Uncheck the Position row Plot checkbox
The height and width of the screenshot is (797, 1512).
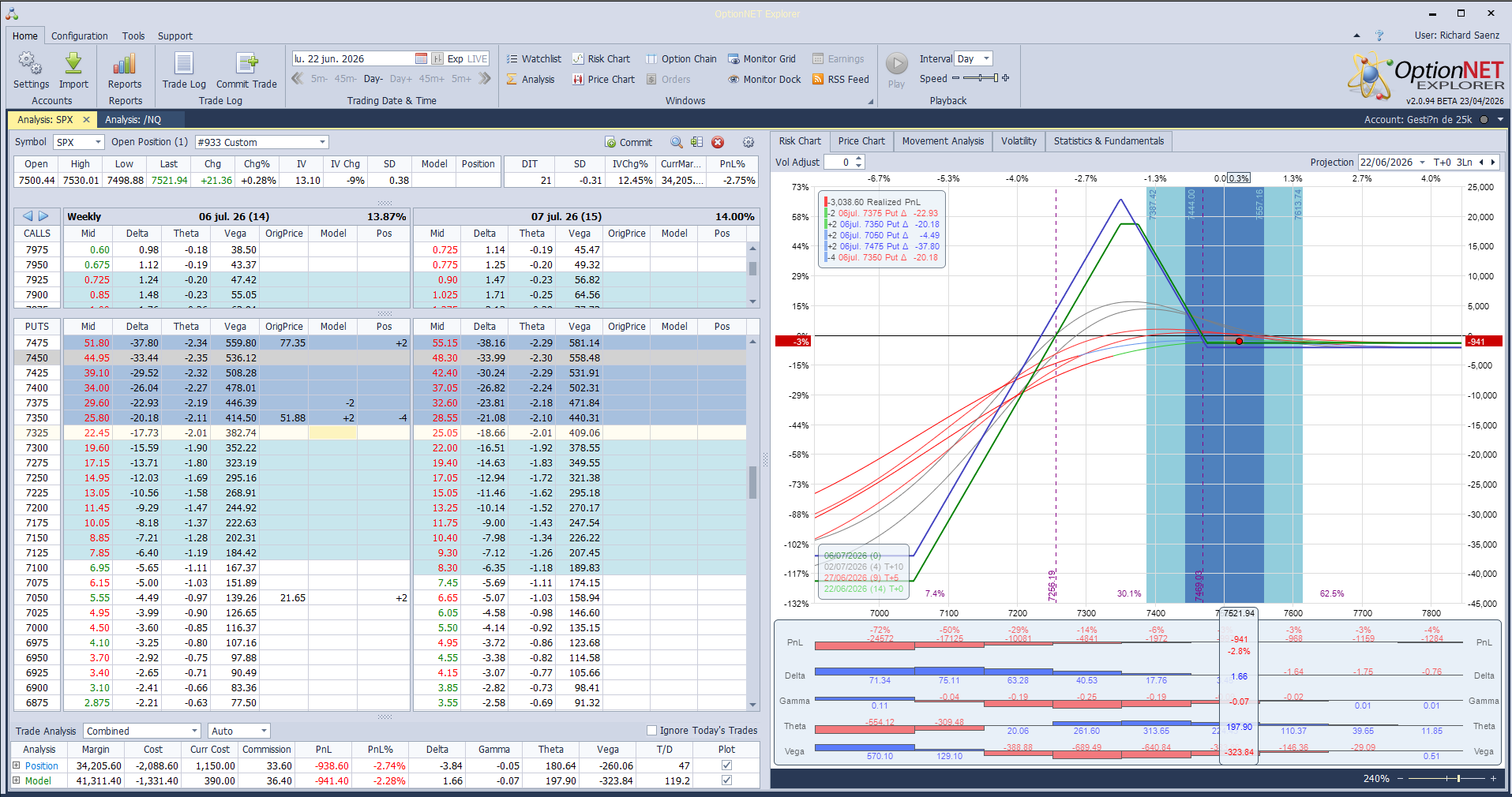(726, 765)
